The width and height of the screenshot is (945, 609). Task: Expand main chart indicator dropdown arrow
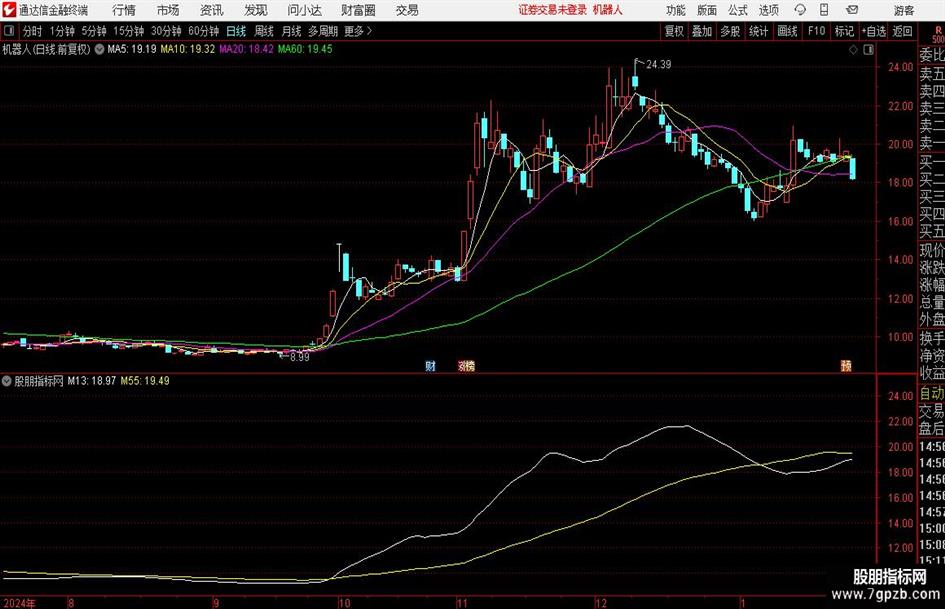pyautogui.click(x=99, y=49)
